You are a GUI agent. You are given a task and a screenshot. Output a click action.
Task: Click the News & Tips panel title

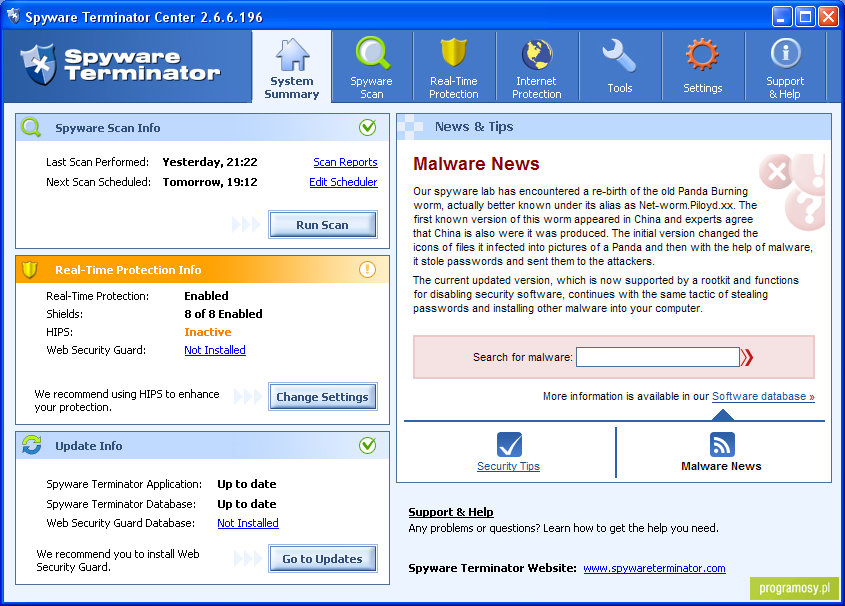474,127
